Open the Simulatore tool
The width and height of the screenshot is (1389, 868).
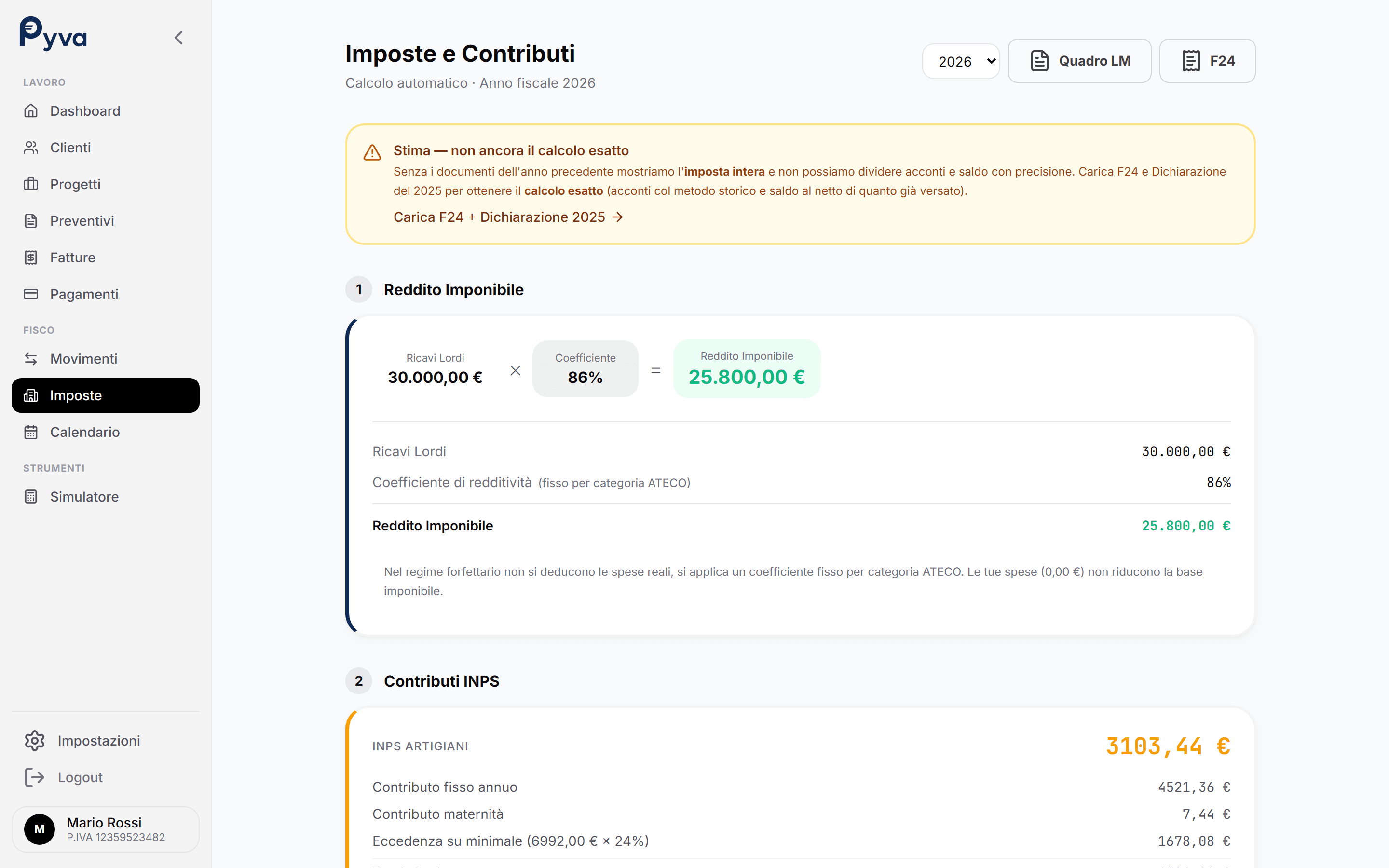click(106, 497)
